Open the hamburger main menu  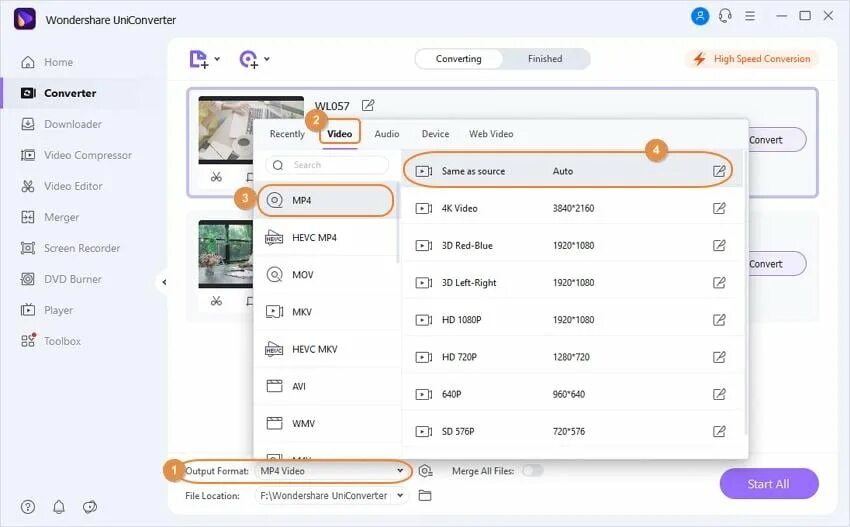point(750,16)
